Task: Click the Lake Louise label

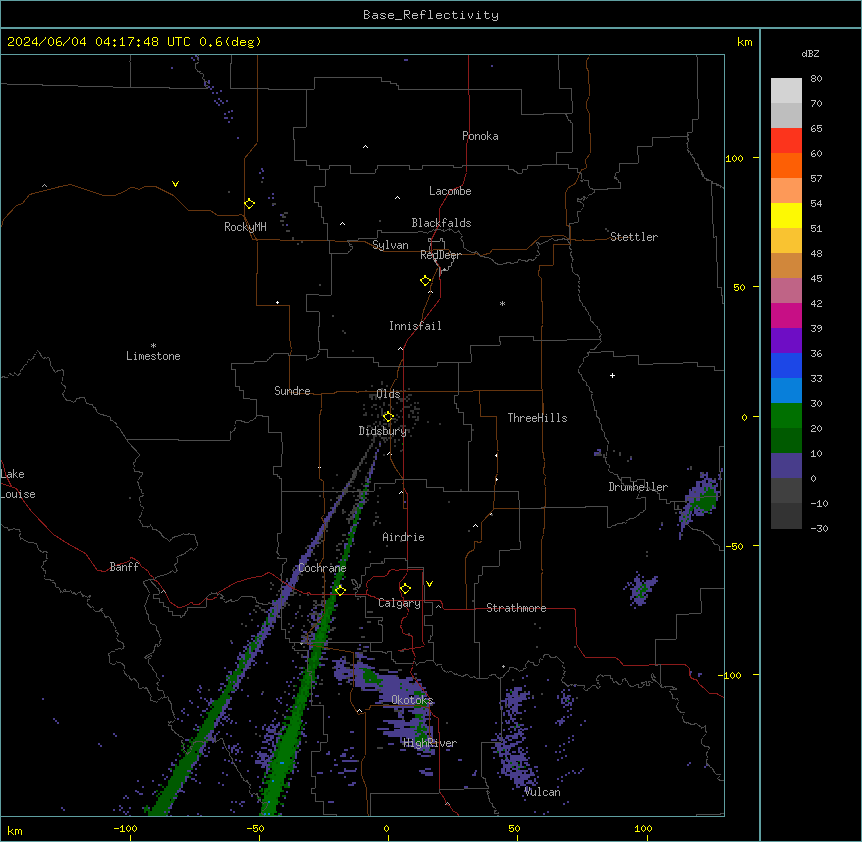Action: pos(18,484)
